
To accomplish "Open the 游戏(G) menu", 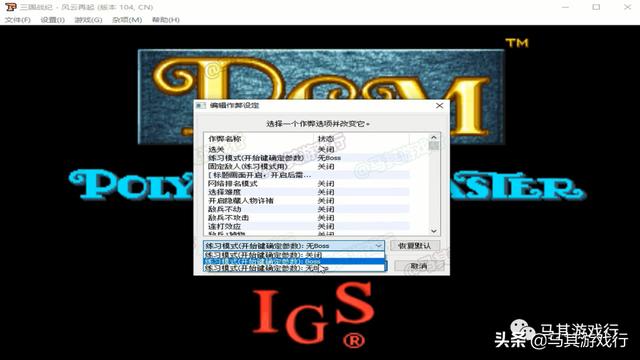I will pos(88,20).
